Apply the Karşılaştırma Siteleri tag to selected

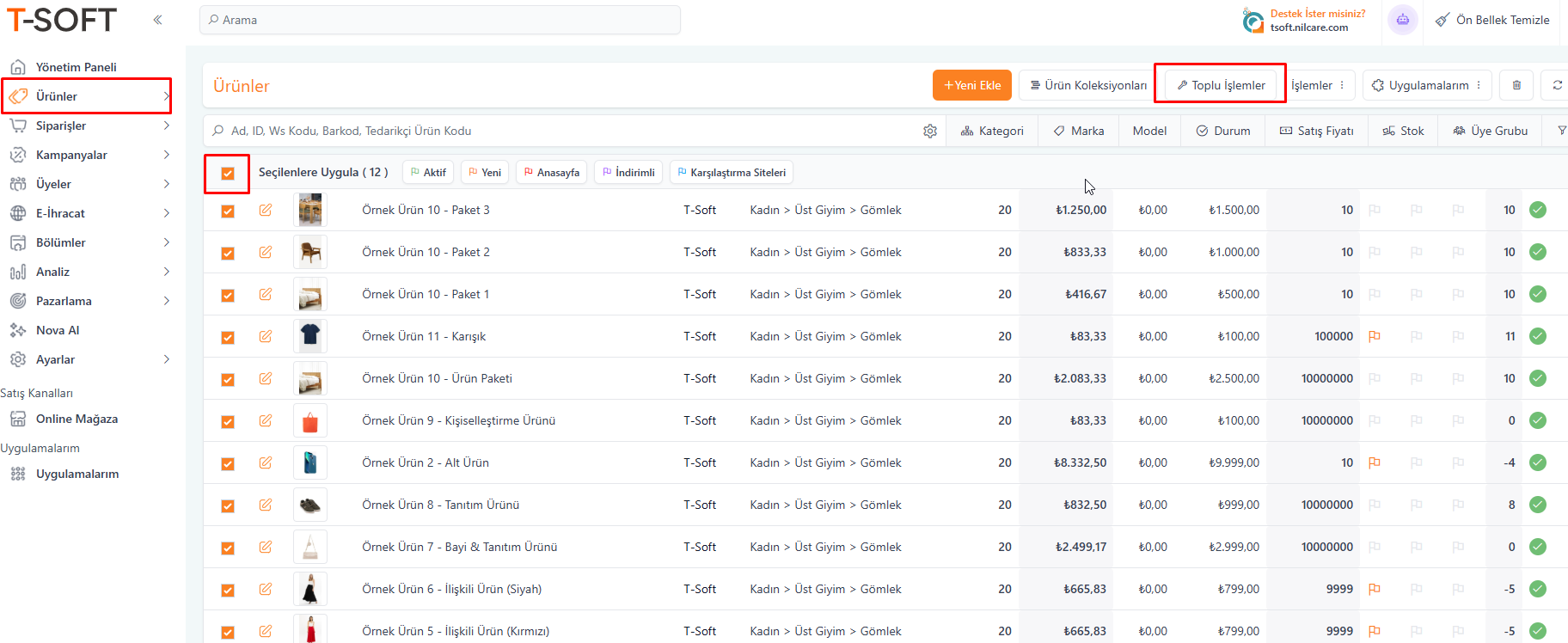click(x=732, y=172)
